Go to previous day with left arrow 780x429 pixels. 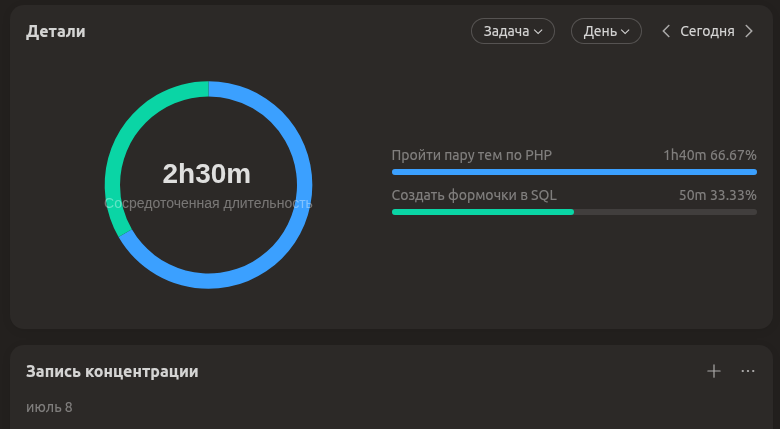(666, 31)
